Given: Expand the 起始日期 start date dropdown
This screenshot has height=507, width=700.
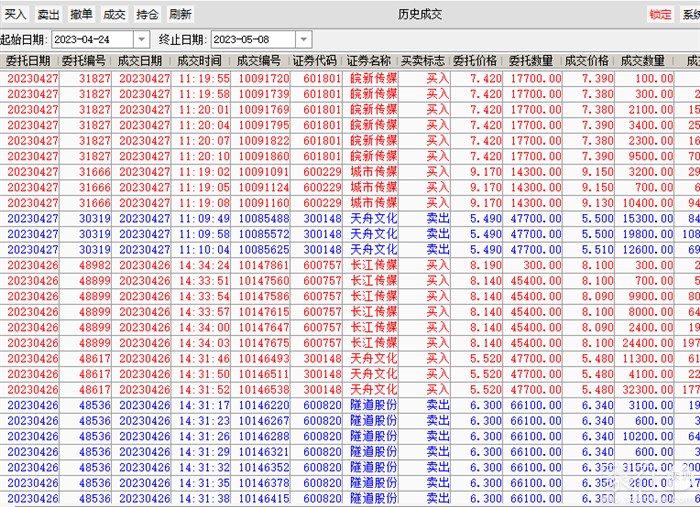Looking at the screenshot, I should tap(141, 39).
